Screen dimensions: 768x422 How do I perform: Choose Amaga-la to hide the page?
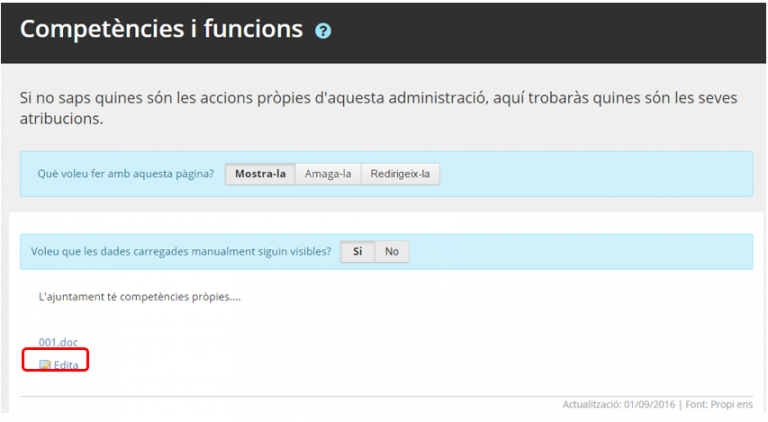tap(328, 174)
